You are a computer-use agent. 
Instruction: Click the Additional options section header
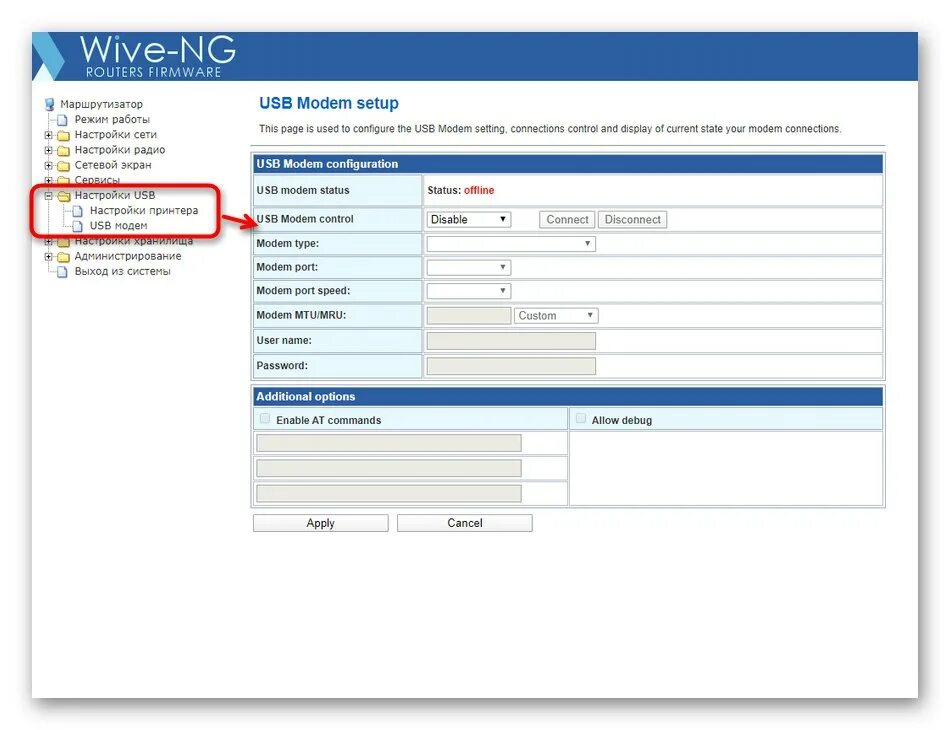pyautogui.click(x=568, y=396)
